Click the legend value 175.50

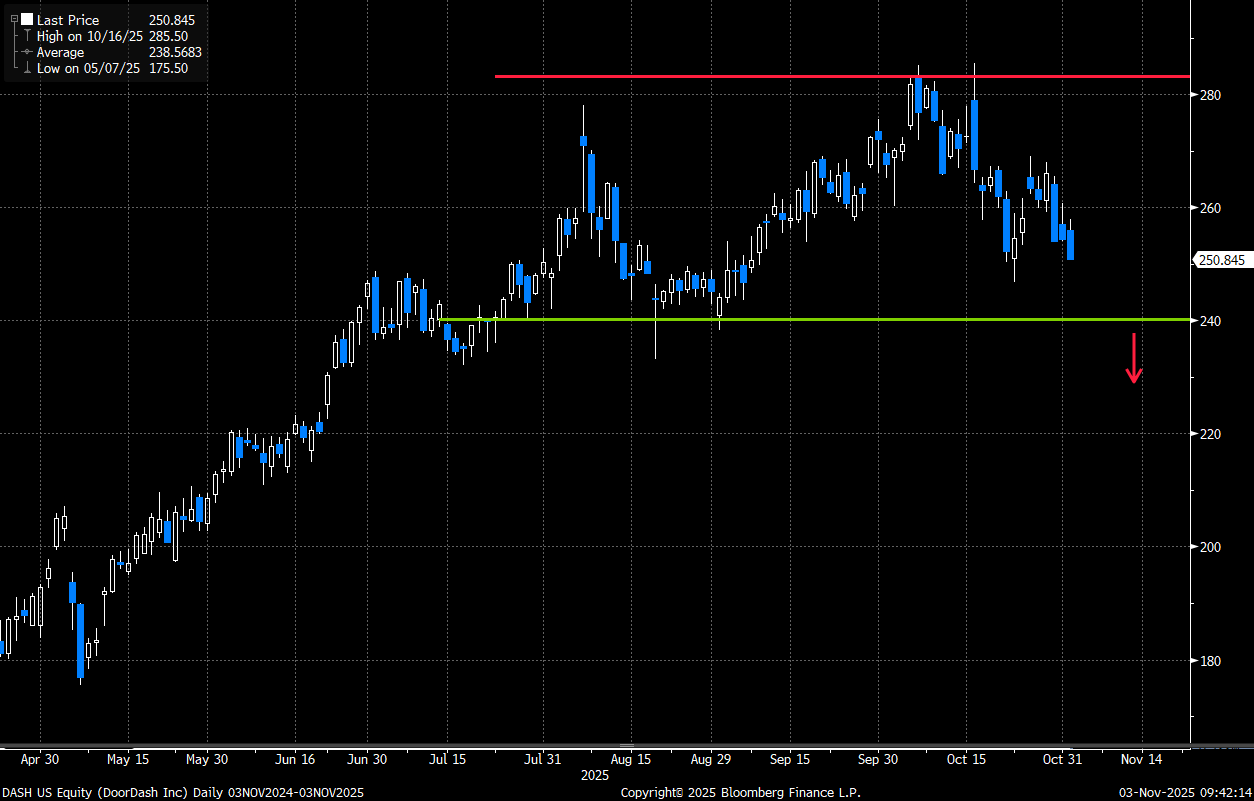[168, 68]
